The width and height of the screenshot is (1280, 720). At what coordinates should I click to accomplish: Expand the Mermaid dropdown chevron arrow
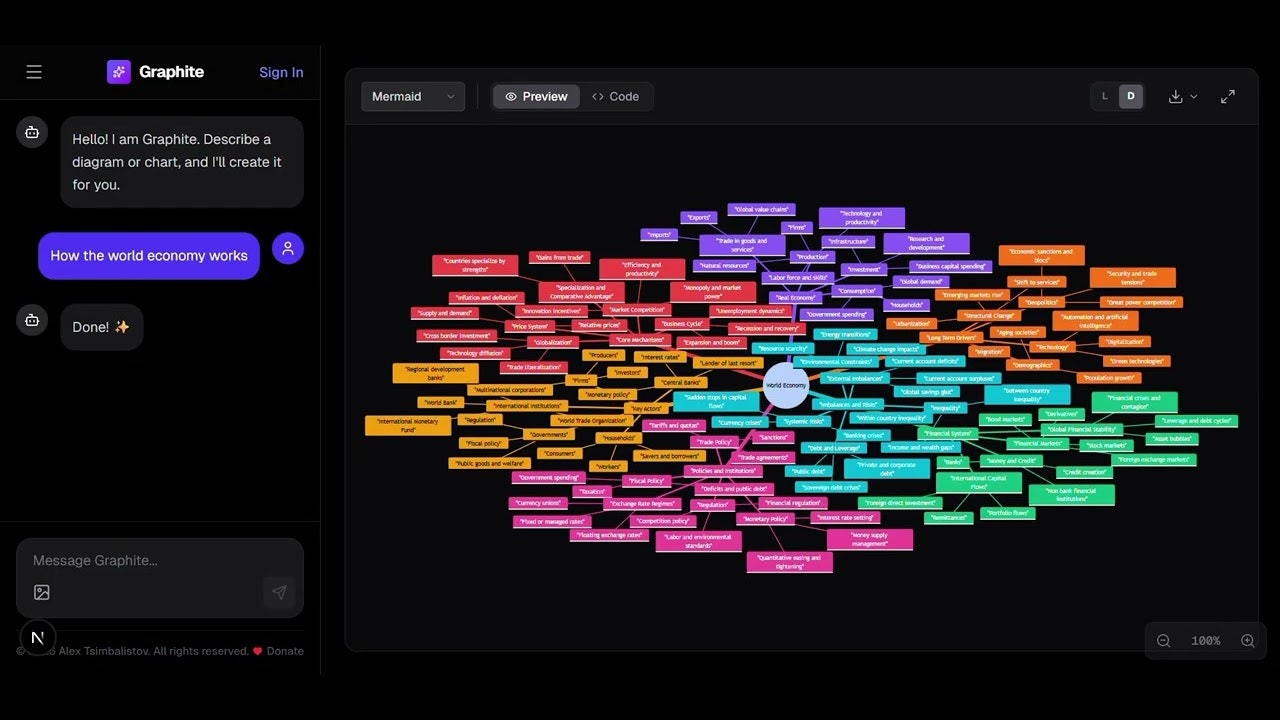[450, 96]
